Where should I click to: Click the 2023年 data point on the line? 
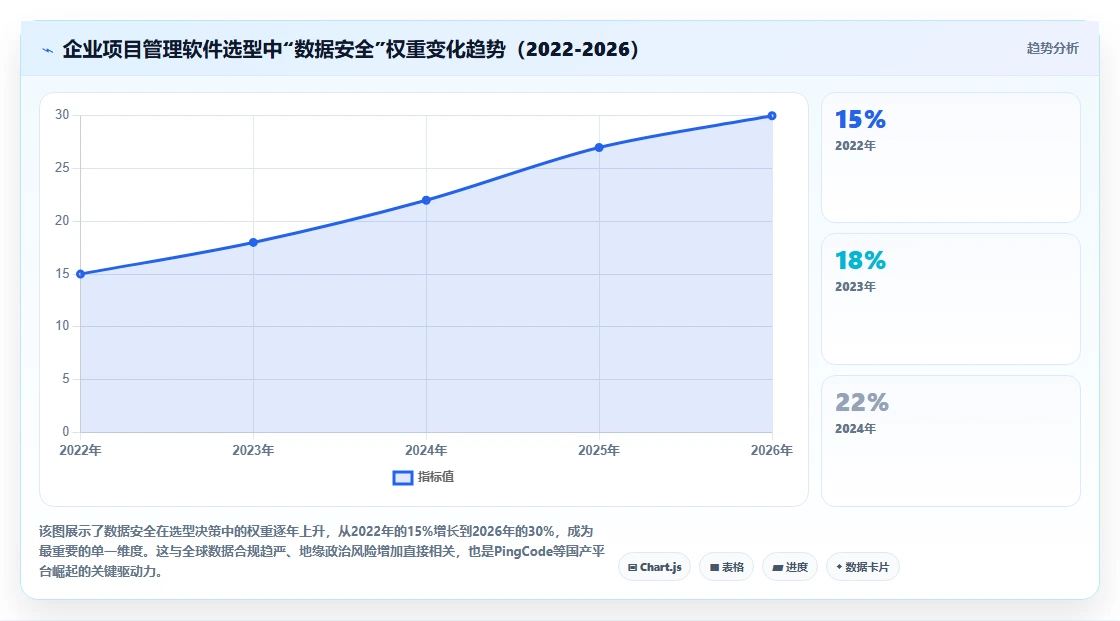tap(254, 242)
